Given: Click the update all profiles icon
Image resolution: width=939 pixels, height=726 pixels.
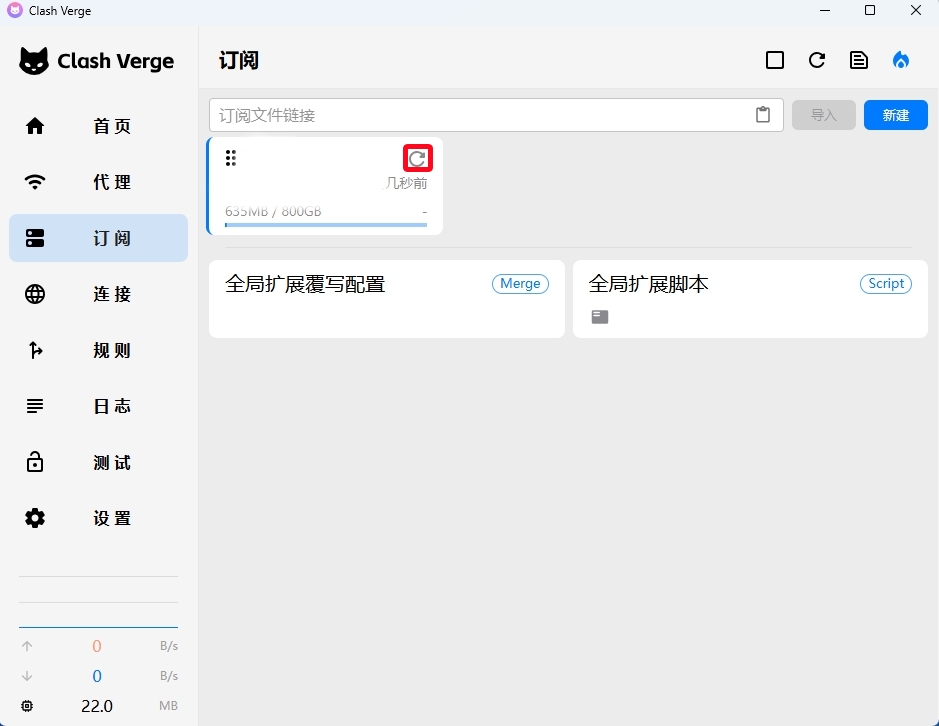Looking at the screenshot, I should click(x=817, y=60).
